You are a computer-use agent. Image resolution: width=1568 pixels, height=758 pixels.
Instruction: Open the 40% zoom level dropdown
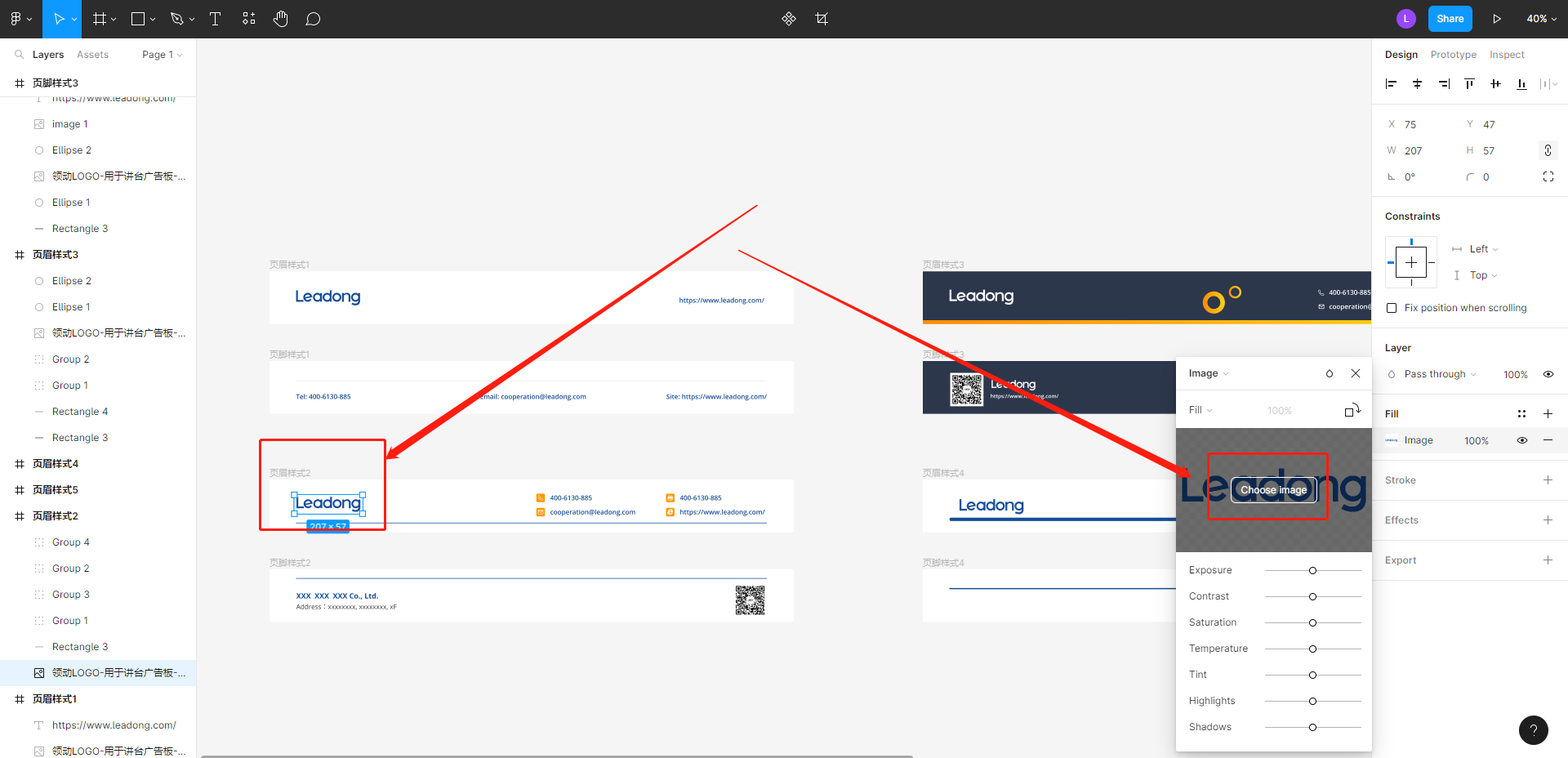1541,19
